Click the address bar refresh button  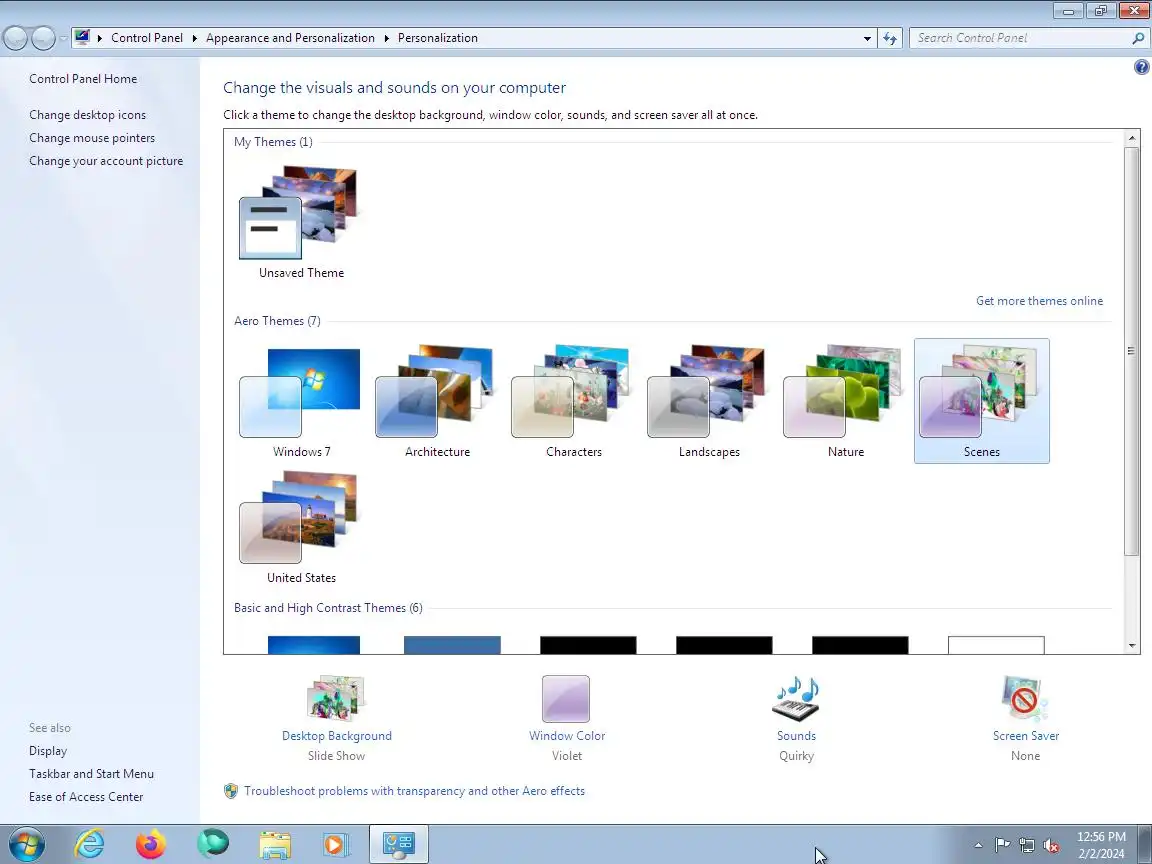[x=890, y=38]
